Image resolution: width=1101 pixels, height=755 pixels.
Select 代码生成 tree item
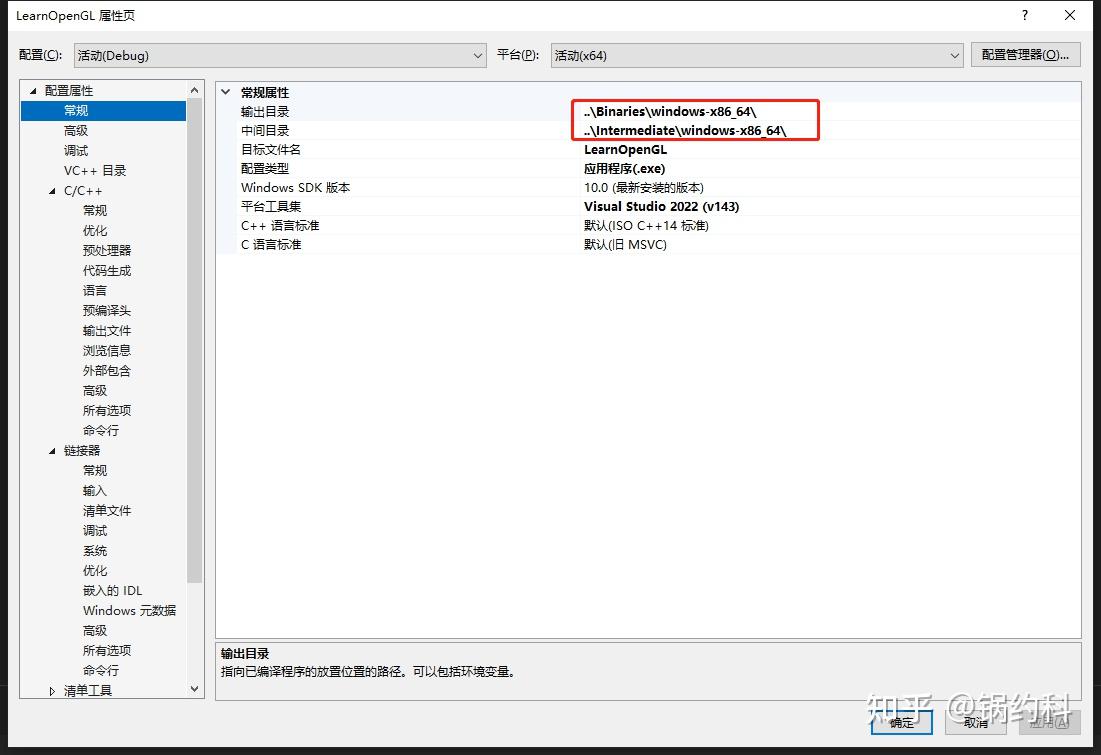click(x=107, y=270)
